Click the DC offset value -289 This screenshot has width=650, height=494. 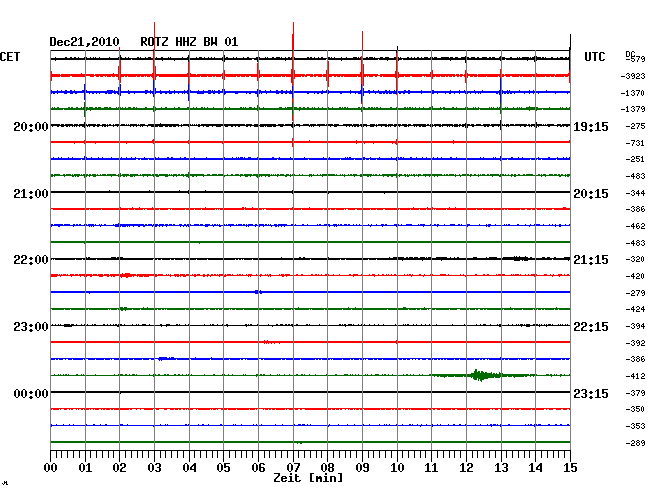pos(635,443)
